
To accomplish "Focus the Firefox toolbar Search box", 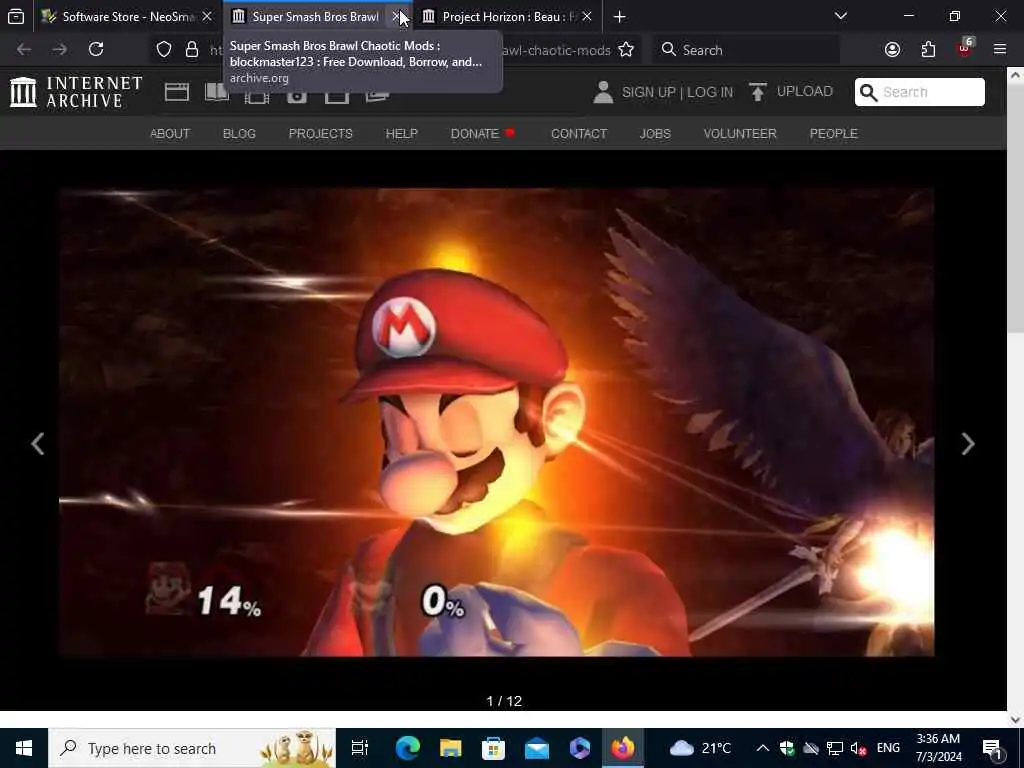I will (x=746, y=50).
